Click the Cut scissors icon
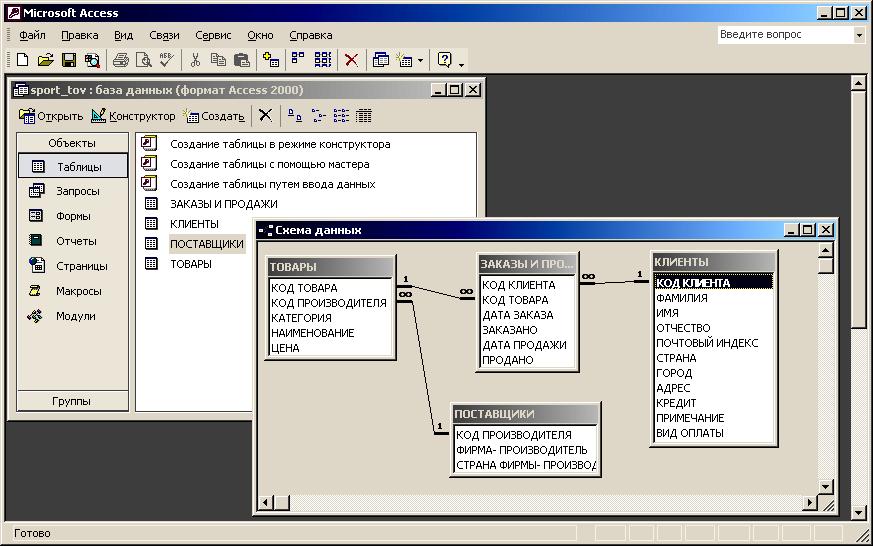Screen dimensions: 873x546 [195, 60]
